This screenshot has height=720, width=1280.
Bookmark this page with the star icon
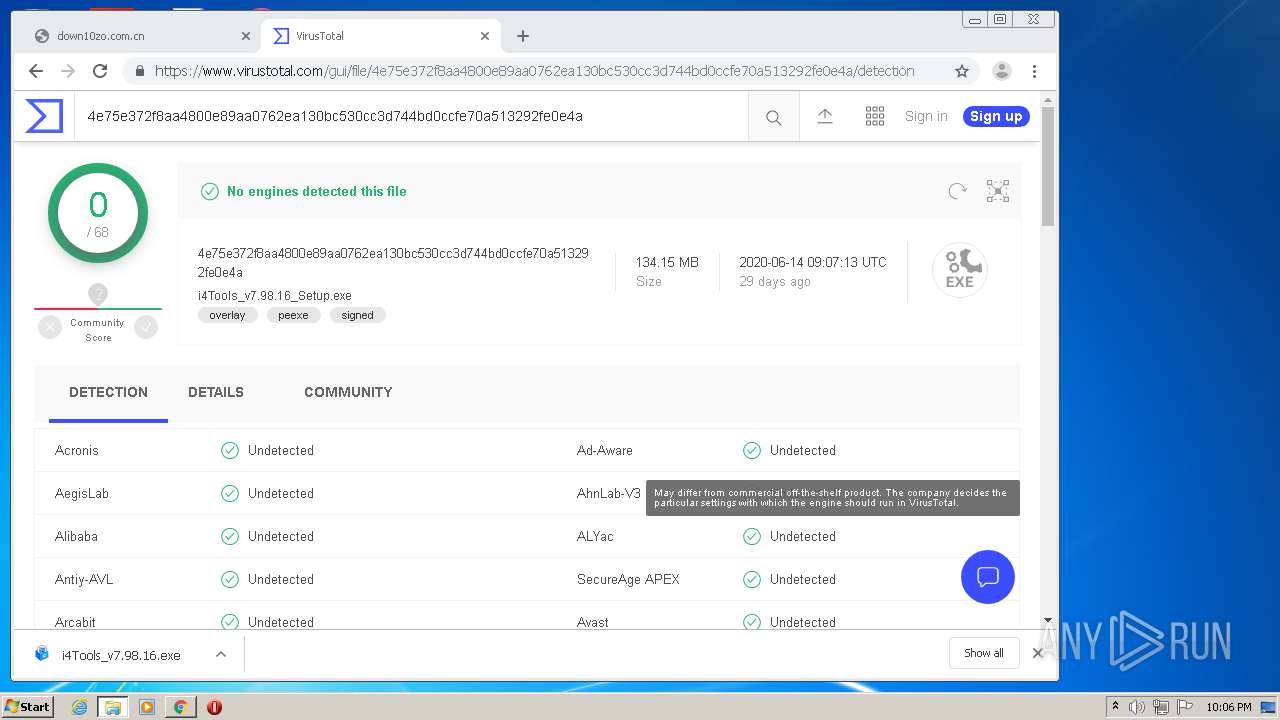click(x=962, y=71)
